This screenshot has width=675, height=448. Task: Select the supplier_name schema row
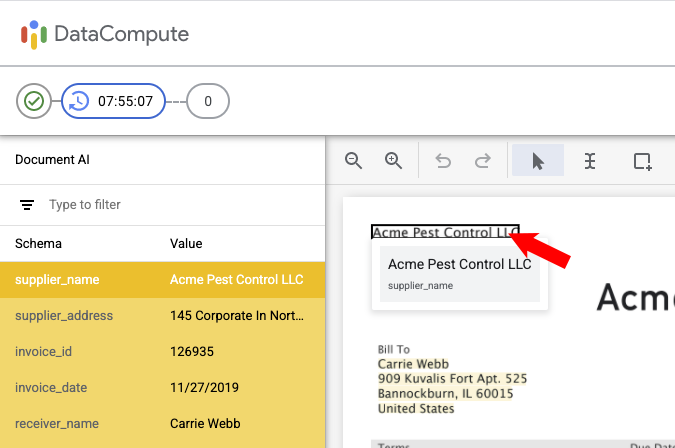click(162, 280)
